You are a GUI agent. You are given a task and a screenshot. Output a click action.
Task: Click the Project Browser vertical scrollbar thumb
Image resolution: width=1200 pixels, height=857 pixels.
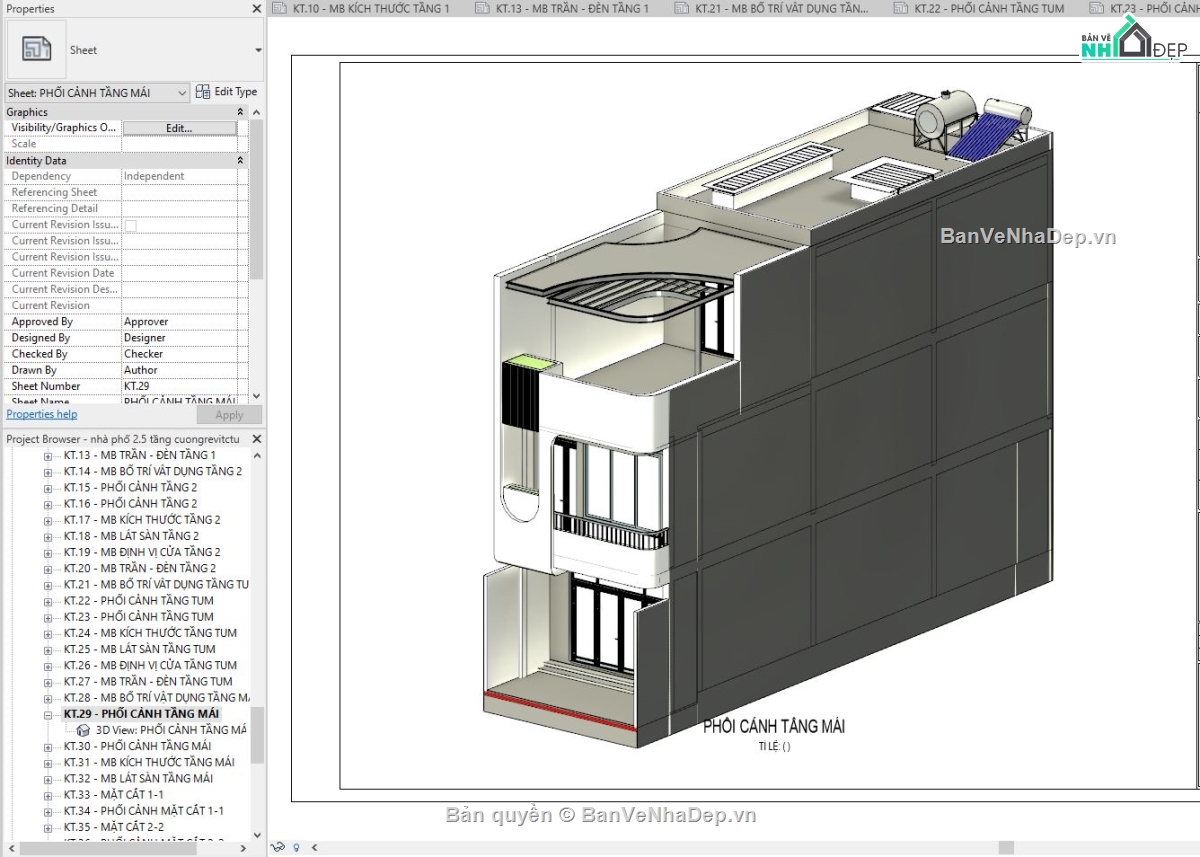point(257,735)
